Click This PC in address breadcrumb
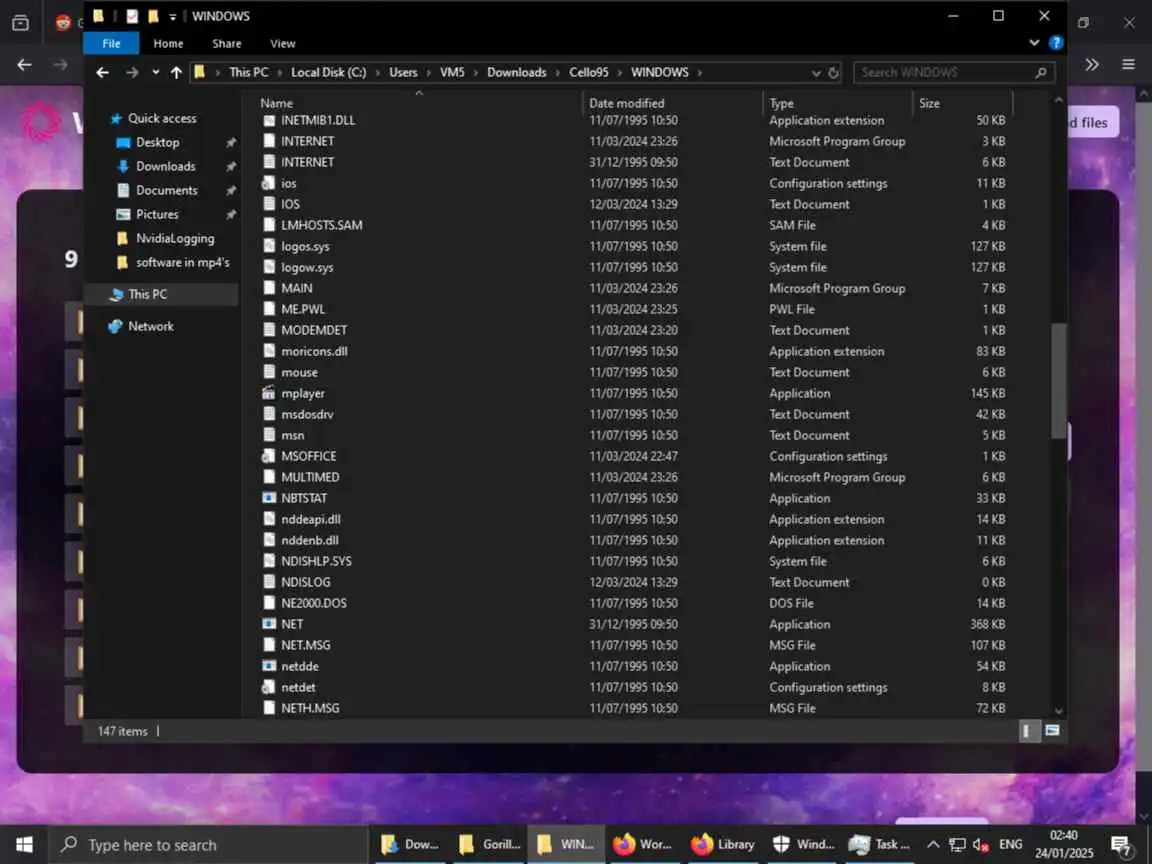The image size is (1152, 864). coord(248,73)
